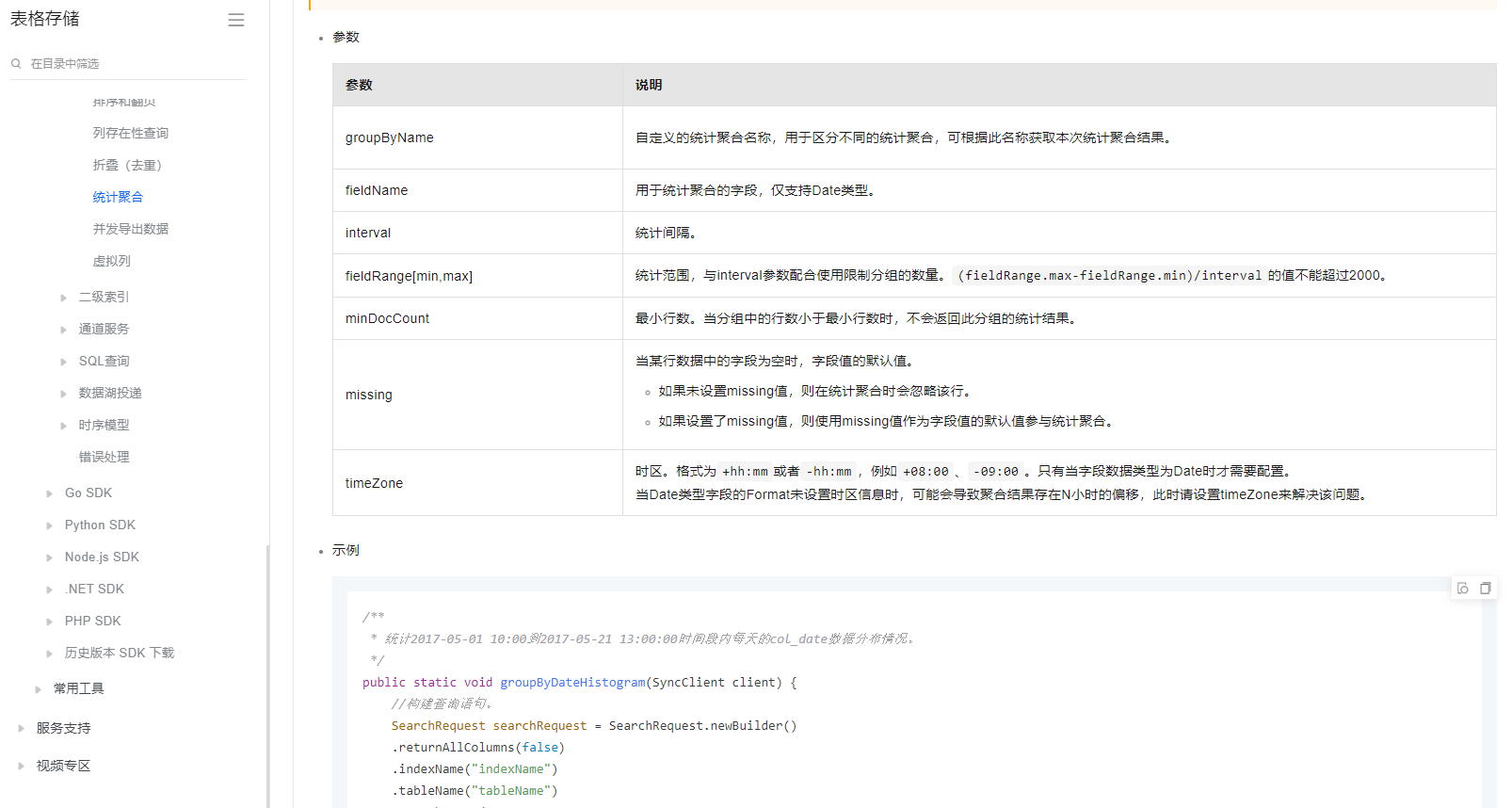The height and width of the screenshot is (808, 1512).
Task: Open the 历史版本 SDK 下载 label
Action: (120, 653)
